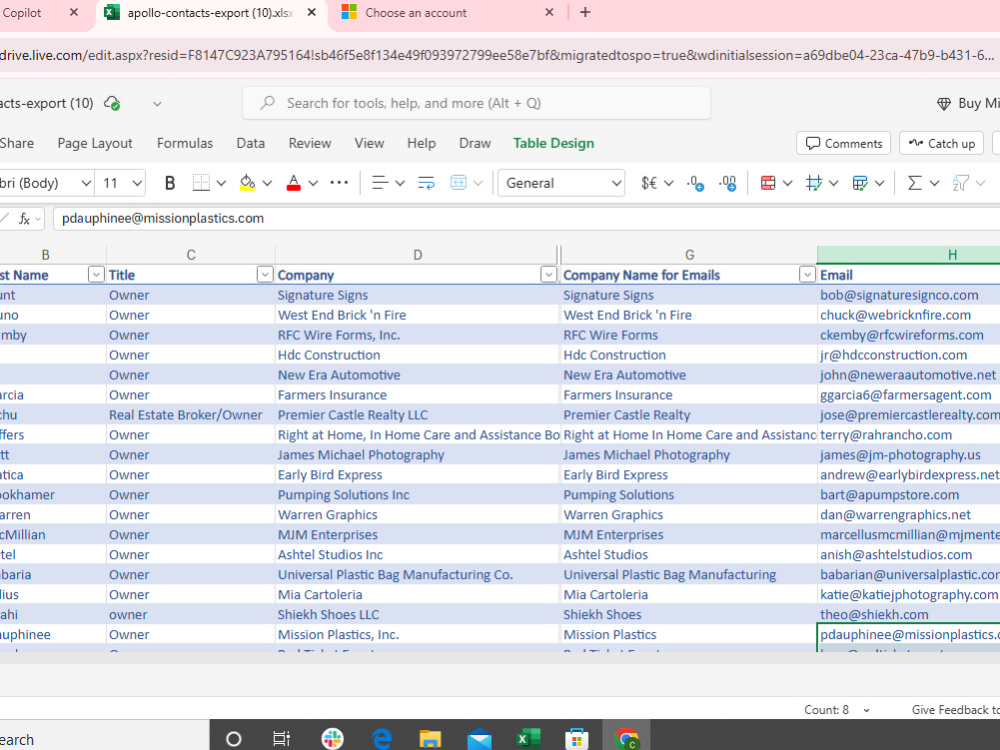Click the increase decimal icon

pyautogui.click(x=695, y=184)
